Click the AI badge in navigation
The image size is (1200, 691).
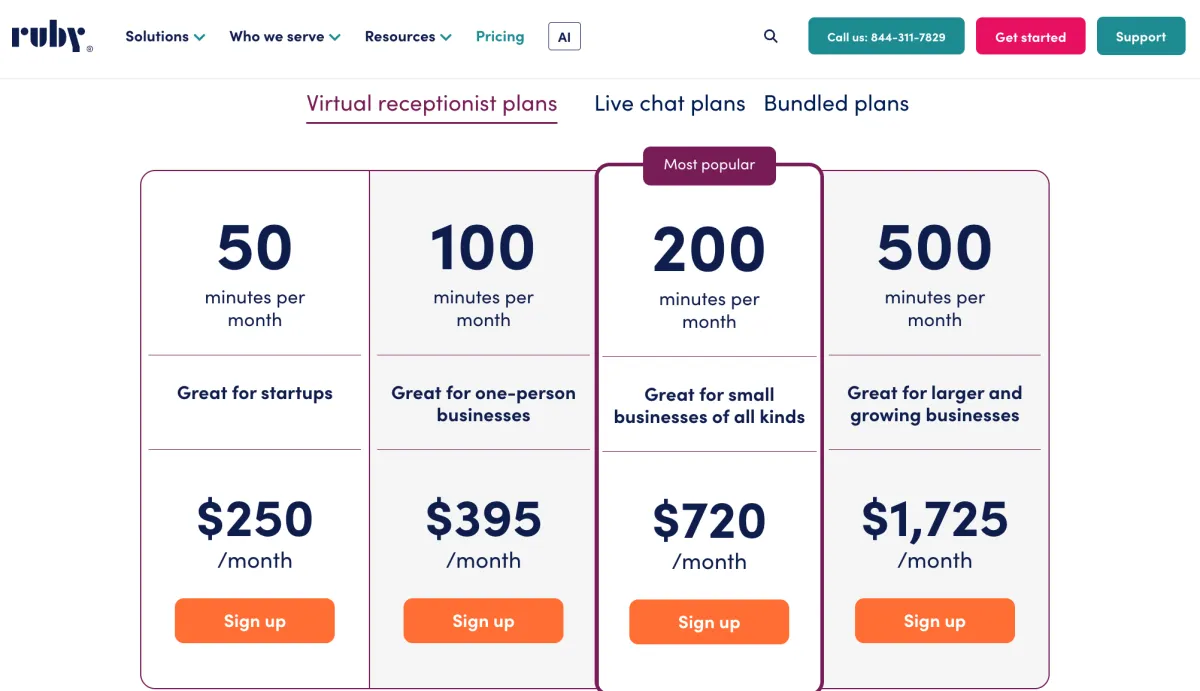click(x=564, y=37)
